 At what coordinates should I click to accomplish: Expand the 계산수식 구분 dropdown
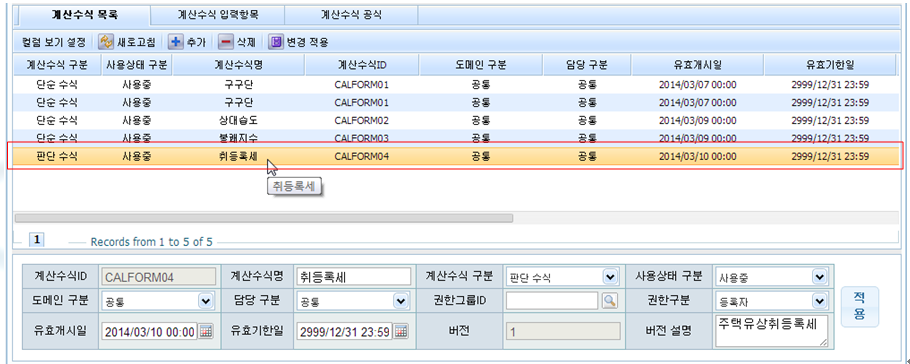click(609, 276)
